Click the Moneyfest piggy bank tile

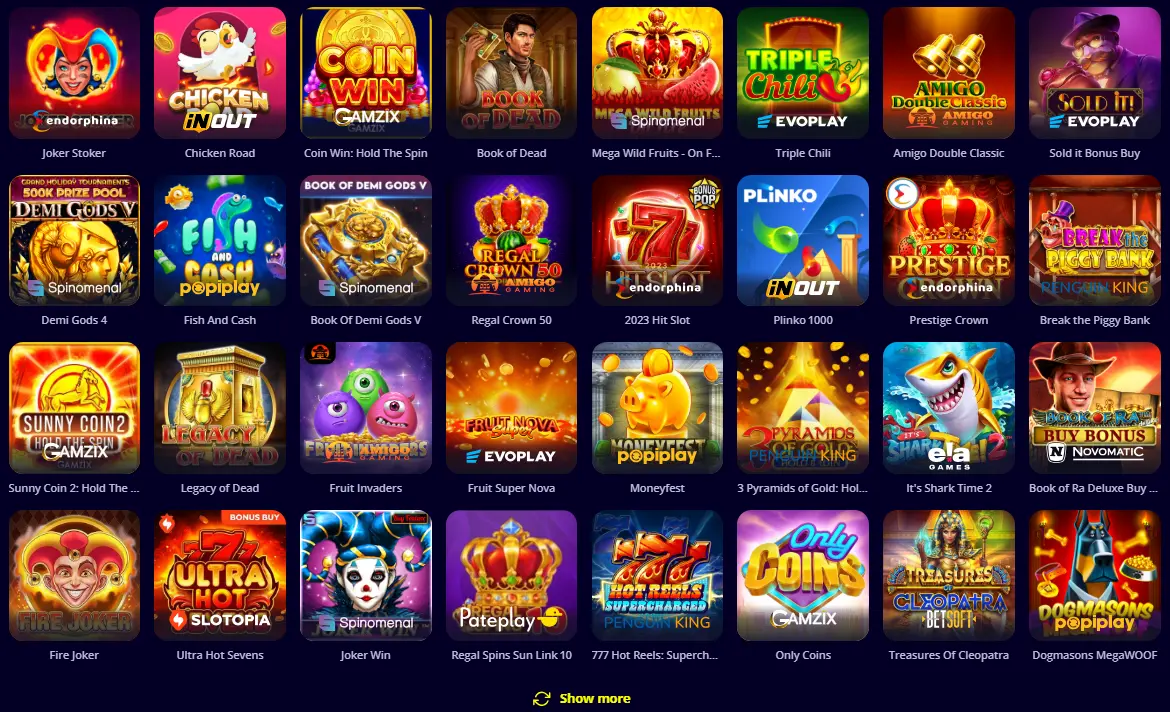657,407
